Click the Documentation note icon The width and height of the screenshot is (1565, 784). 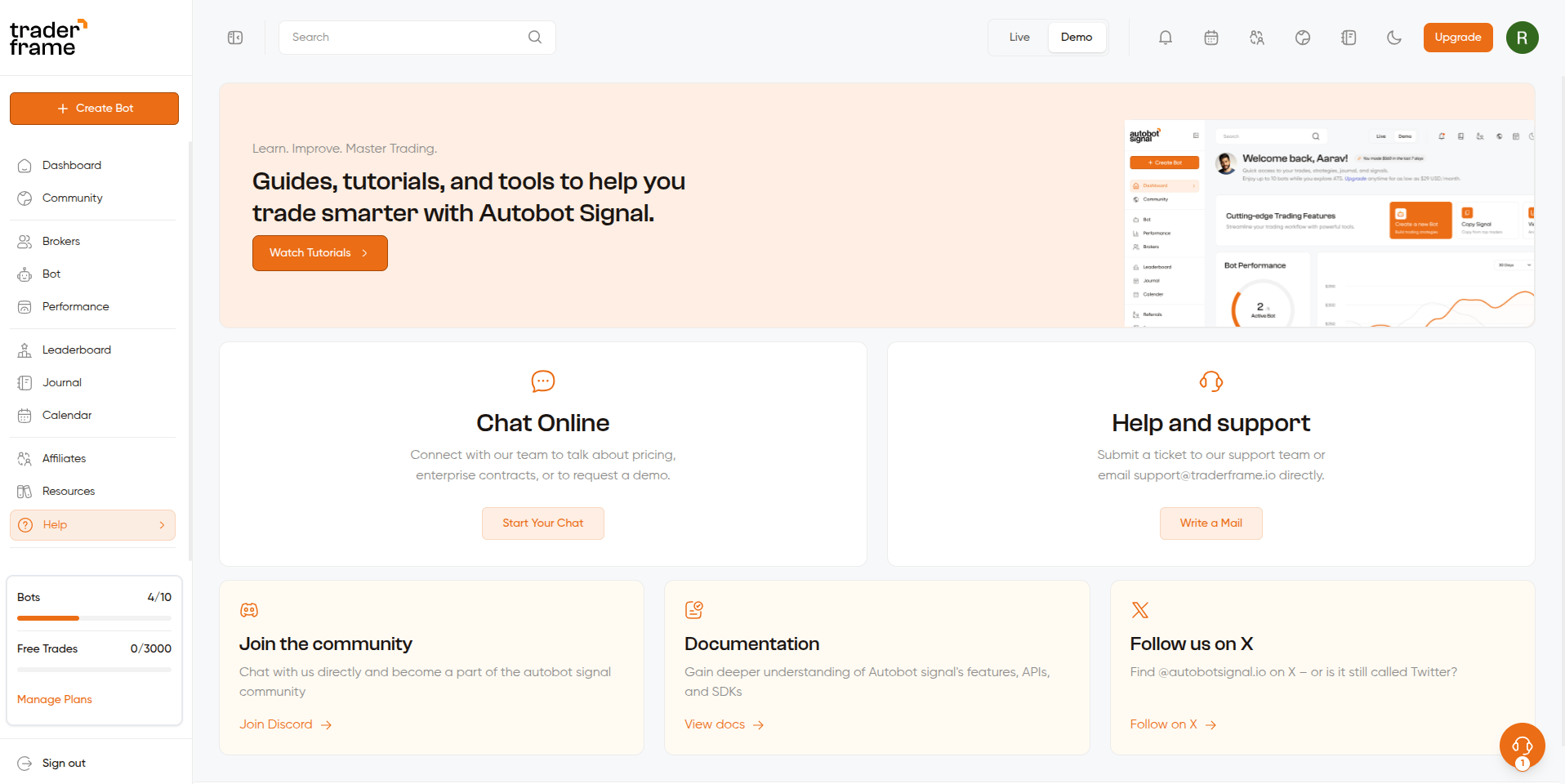pos(694,610)
